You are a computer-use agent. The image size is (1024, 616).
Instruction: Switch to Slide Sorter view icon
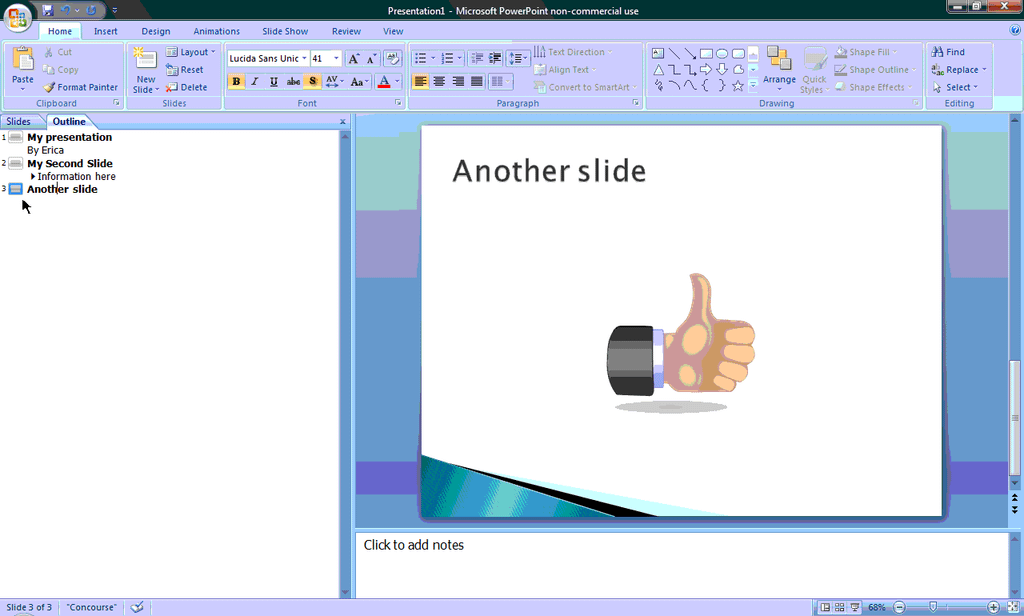tap(840, 607)
